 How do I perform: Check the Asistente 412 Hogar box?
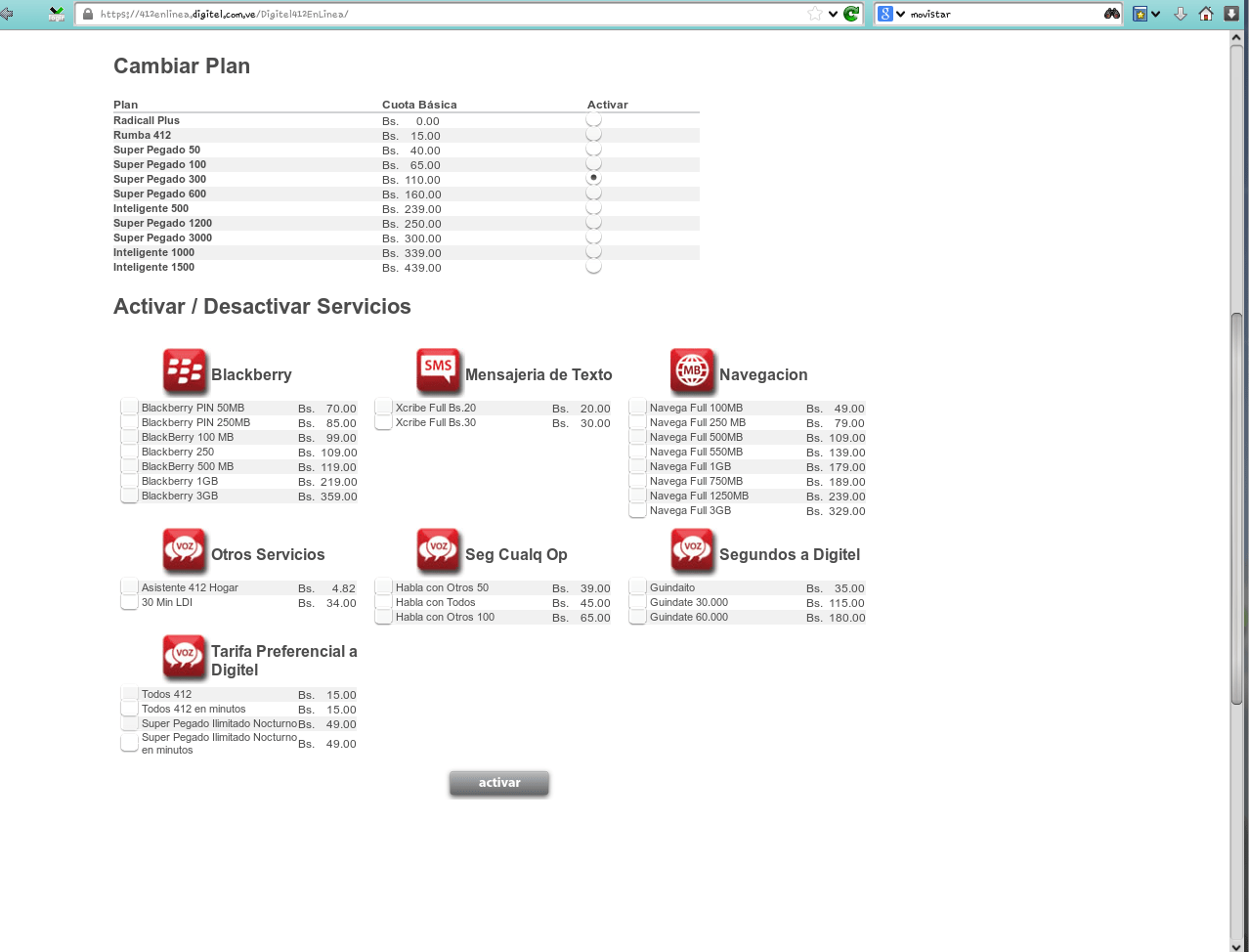(129, 587)
